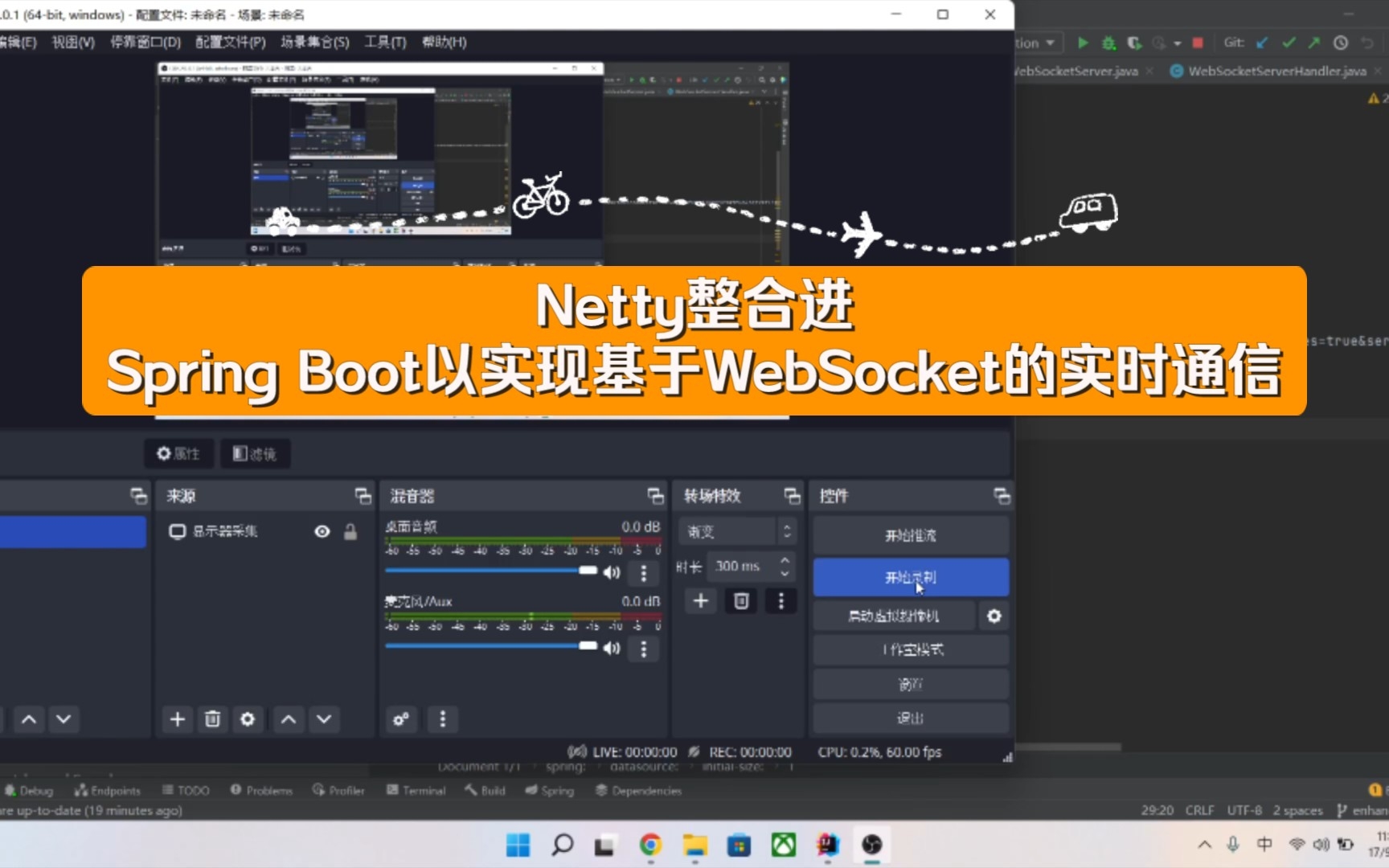Stop the running app in IntelliJ
Screen dimensions: 1389x868
pyautogui.click(x=1198, y=43)
